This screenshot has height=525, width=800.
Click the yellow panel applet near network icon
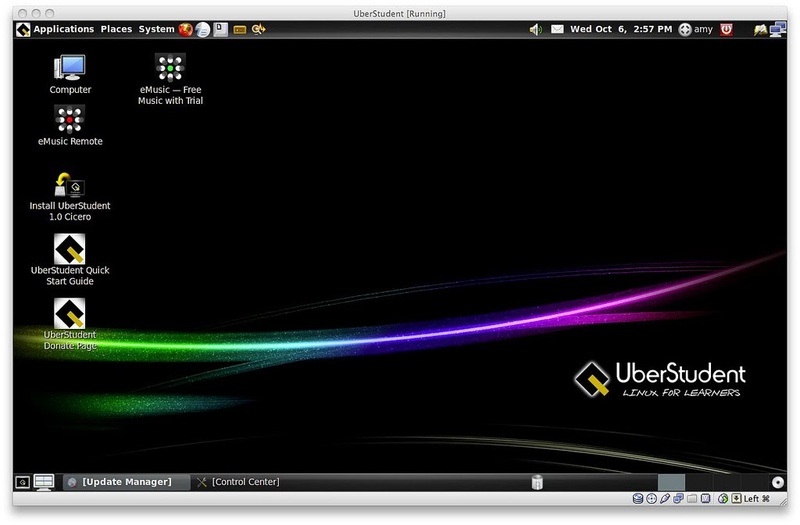pyautogui.click(x=760, y=30)
